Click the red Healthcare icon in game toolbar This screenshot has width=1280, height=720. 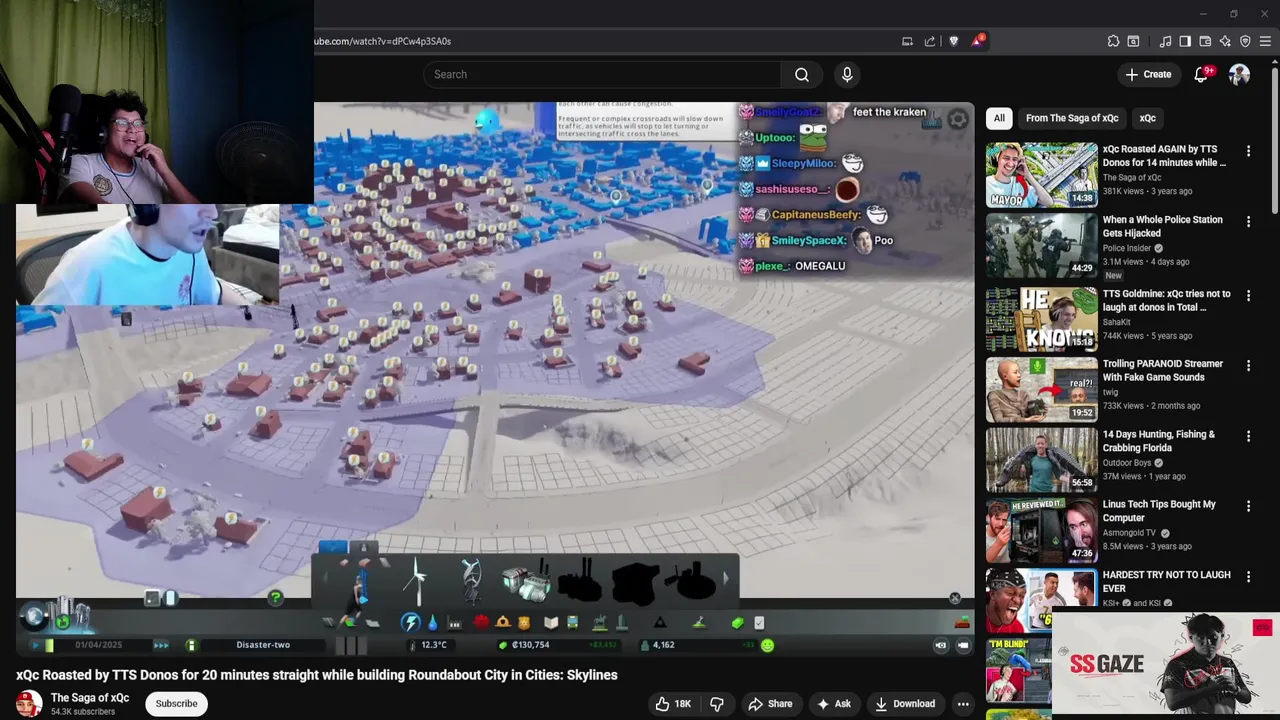pyautogui.click(x=481, y=623)
